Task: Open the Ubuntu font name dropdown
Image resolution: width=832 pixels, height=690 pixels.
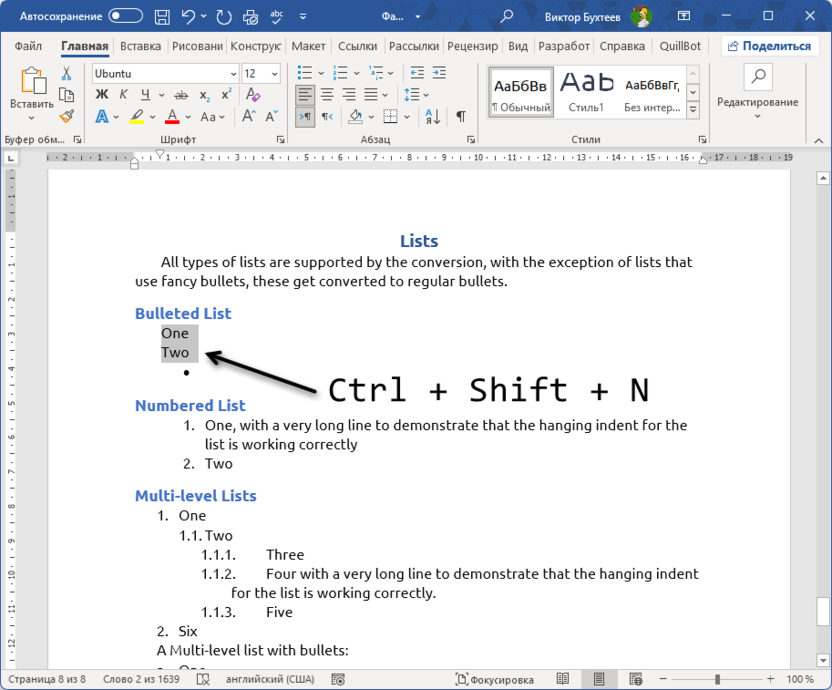Action: point(160,73)
